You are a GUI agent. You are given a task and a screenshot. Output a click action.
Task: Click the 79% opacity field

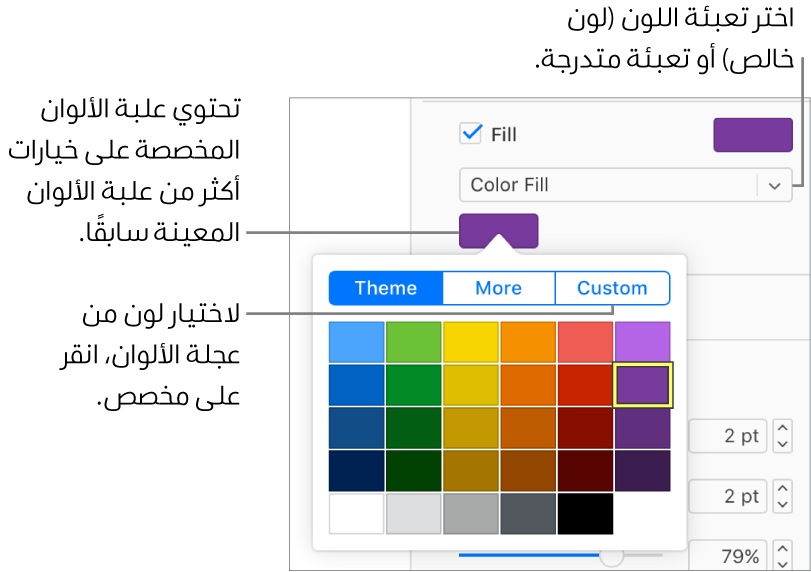point(727,555)
